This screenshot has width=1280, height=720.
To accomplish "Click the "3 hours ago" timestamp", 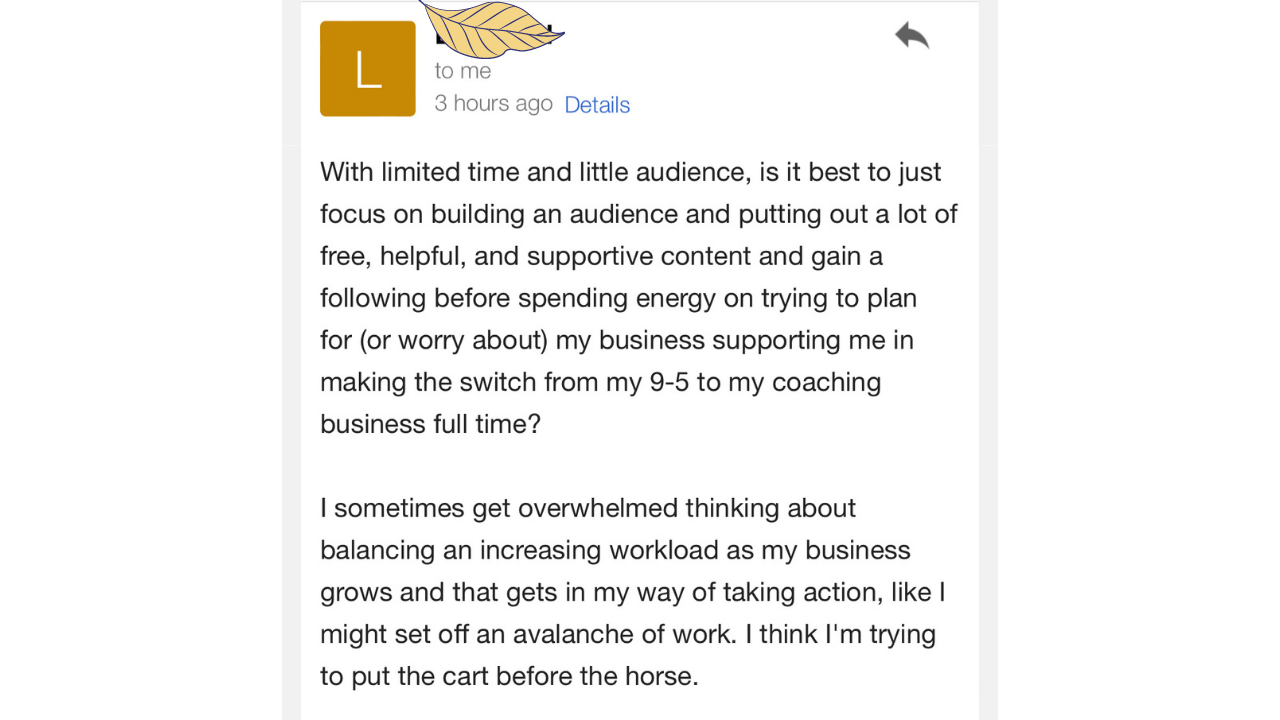I will pyautogui.click(x=493, y=103).
